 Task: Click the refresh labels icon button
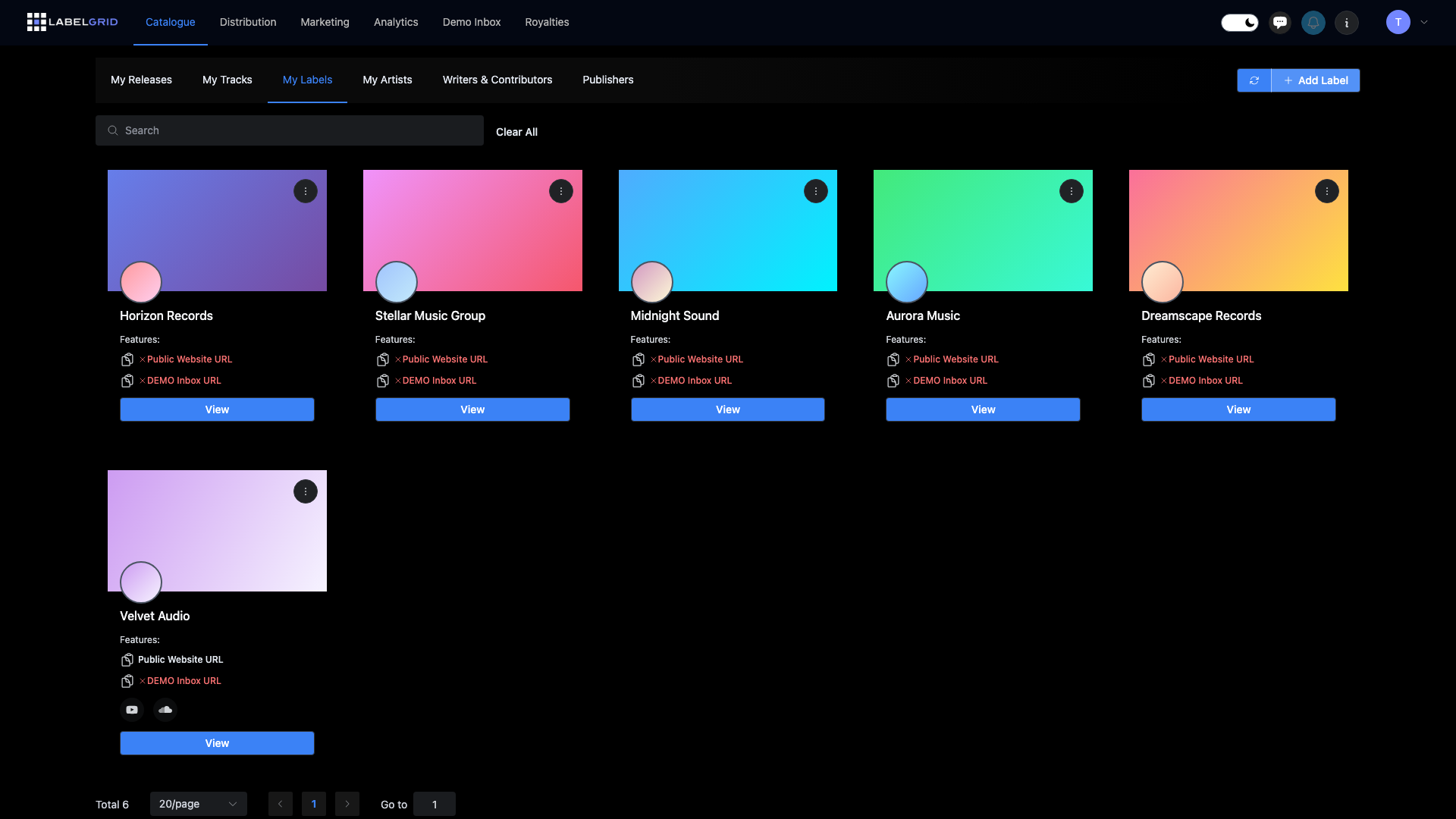click(1254, 80)
